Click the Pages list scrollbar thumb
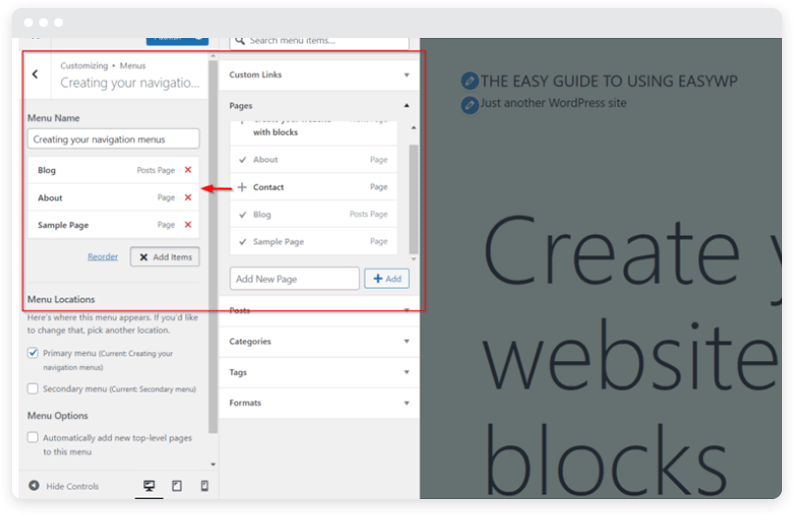Image resolution: width=794 pixels, height=515 pixels. tap(414, 199)
